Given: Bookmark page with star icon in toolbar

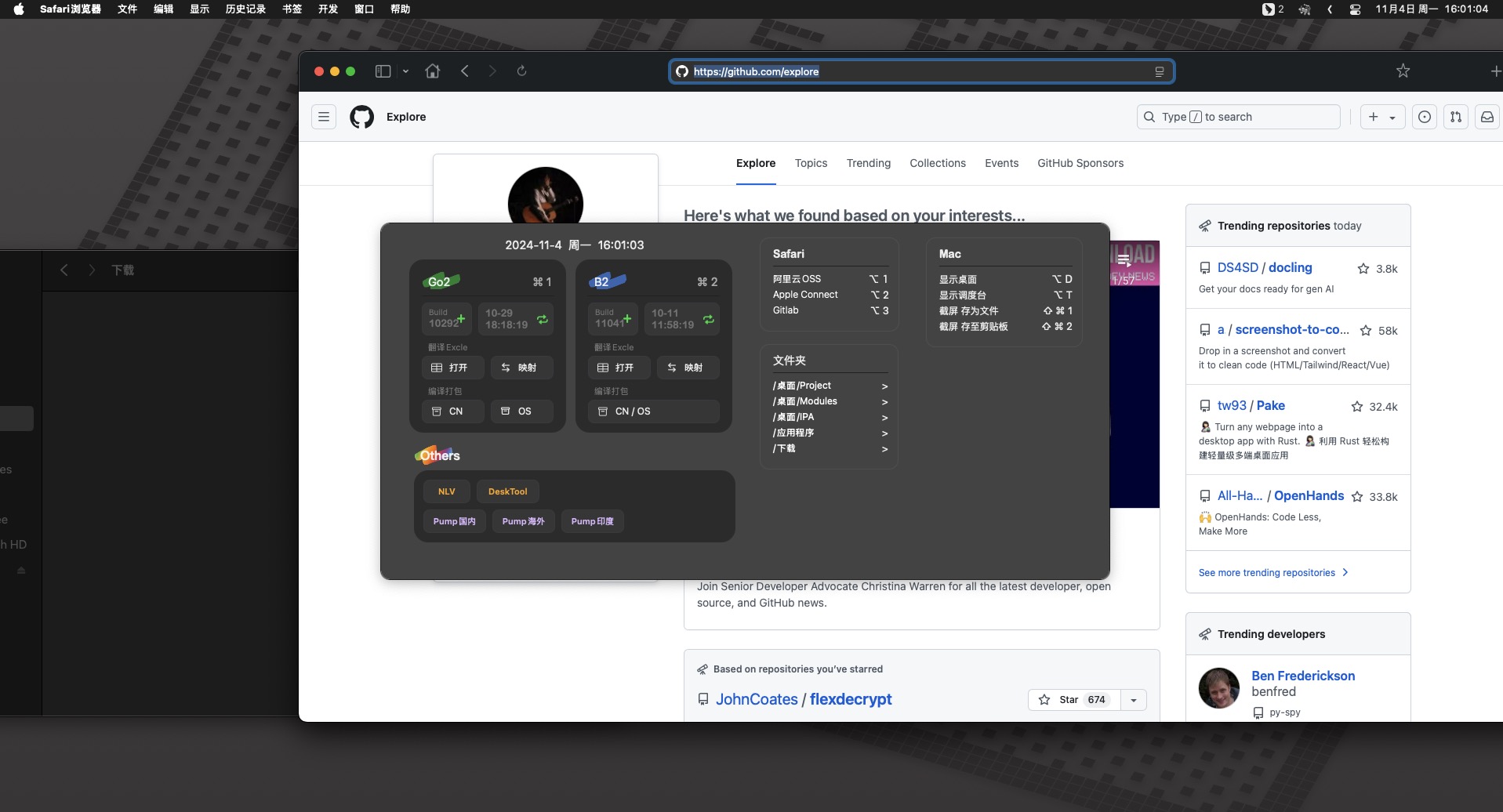Looking at the screenshot, I should pyautogui.click(x=1403, y=71).
